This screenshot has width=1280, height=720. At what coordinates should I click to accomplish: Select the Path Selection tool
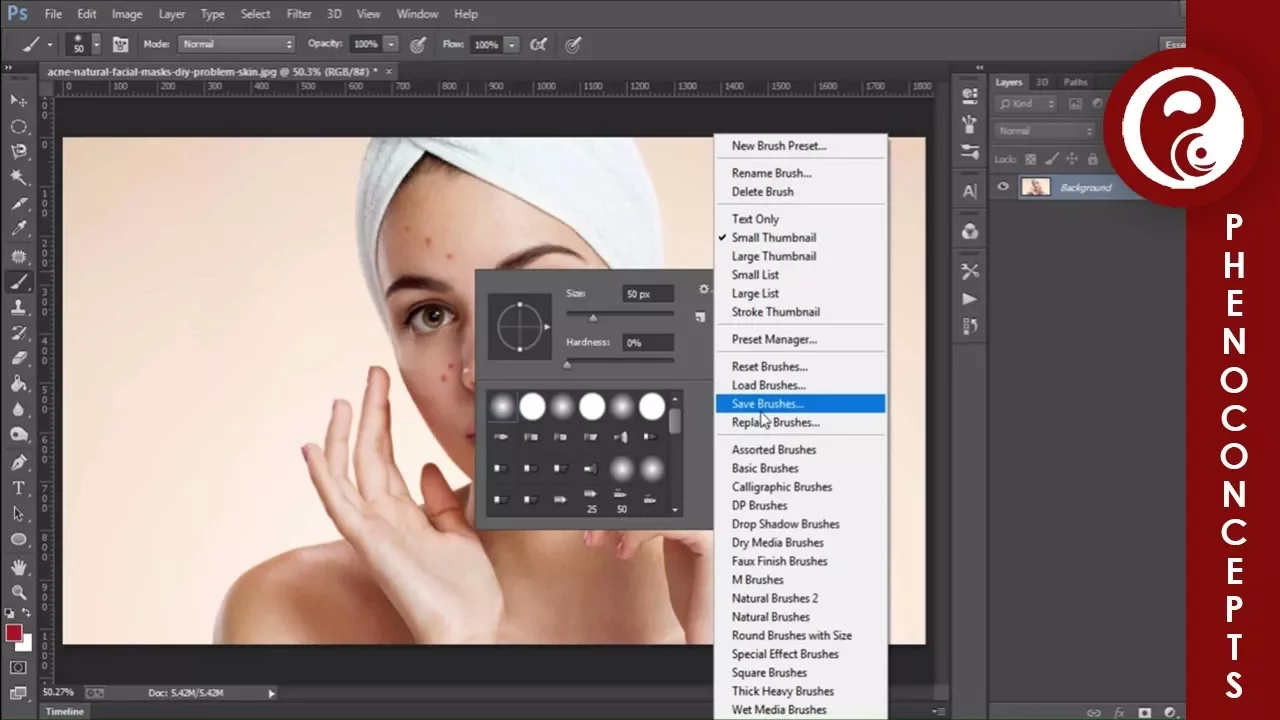pos(18,513)
